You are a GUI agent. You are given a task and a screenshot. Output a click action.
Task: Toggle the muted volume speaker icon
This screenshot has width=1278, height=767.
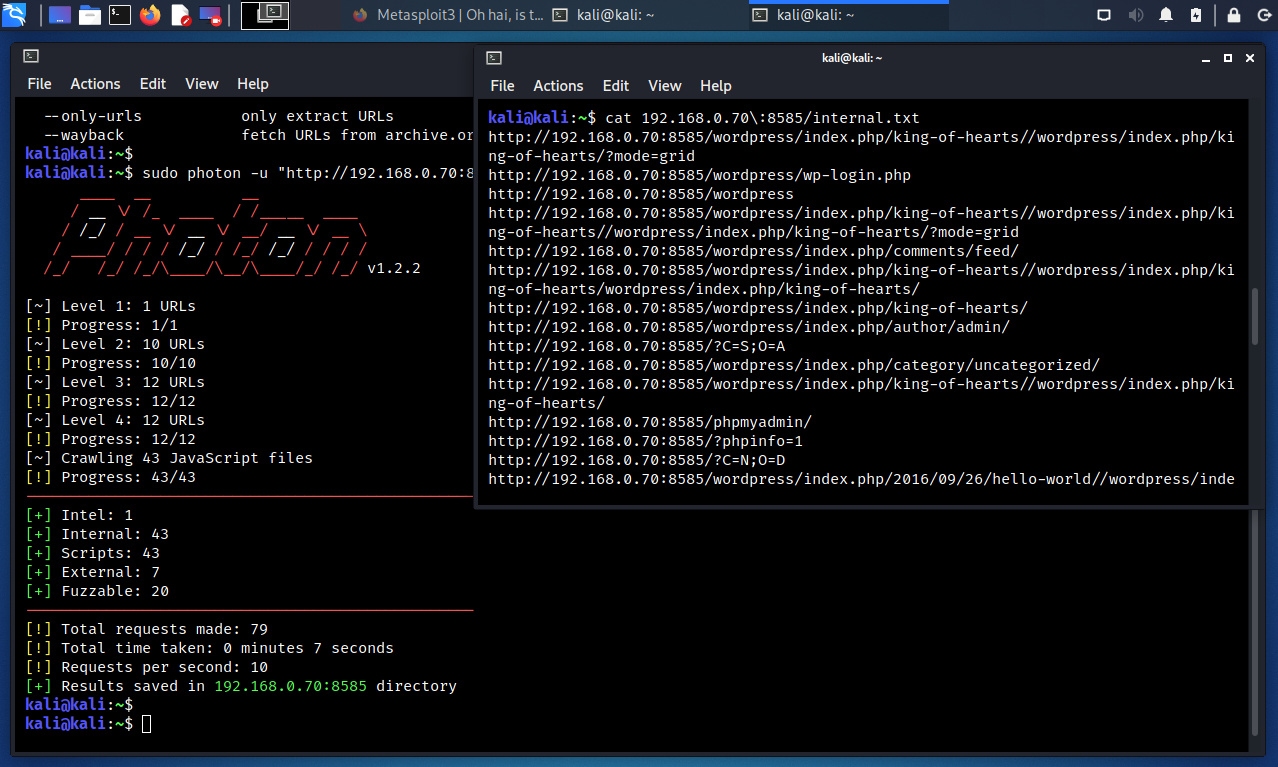(x=1135, y=15)
